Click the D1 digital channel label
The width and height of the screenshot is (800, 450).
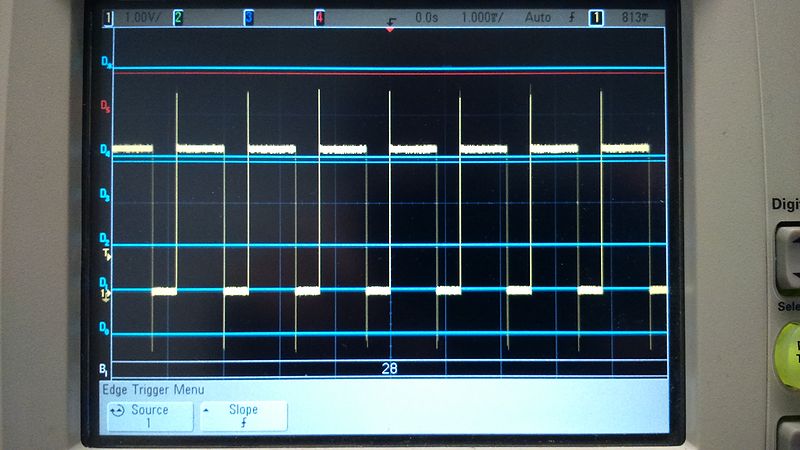tap(104, 283)
